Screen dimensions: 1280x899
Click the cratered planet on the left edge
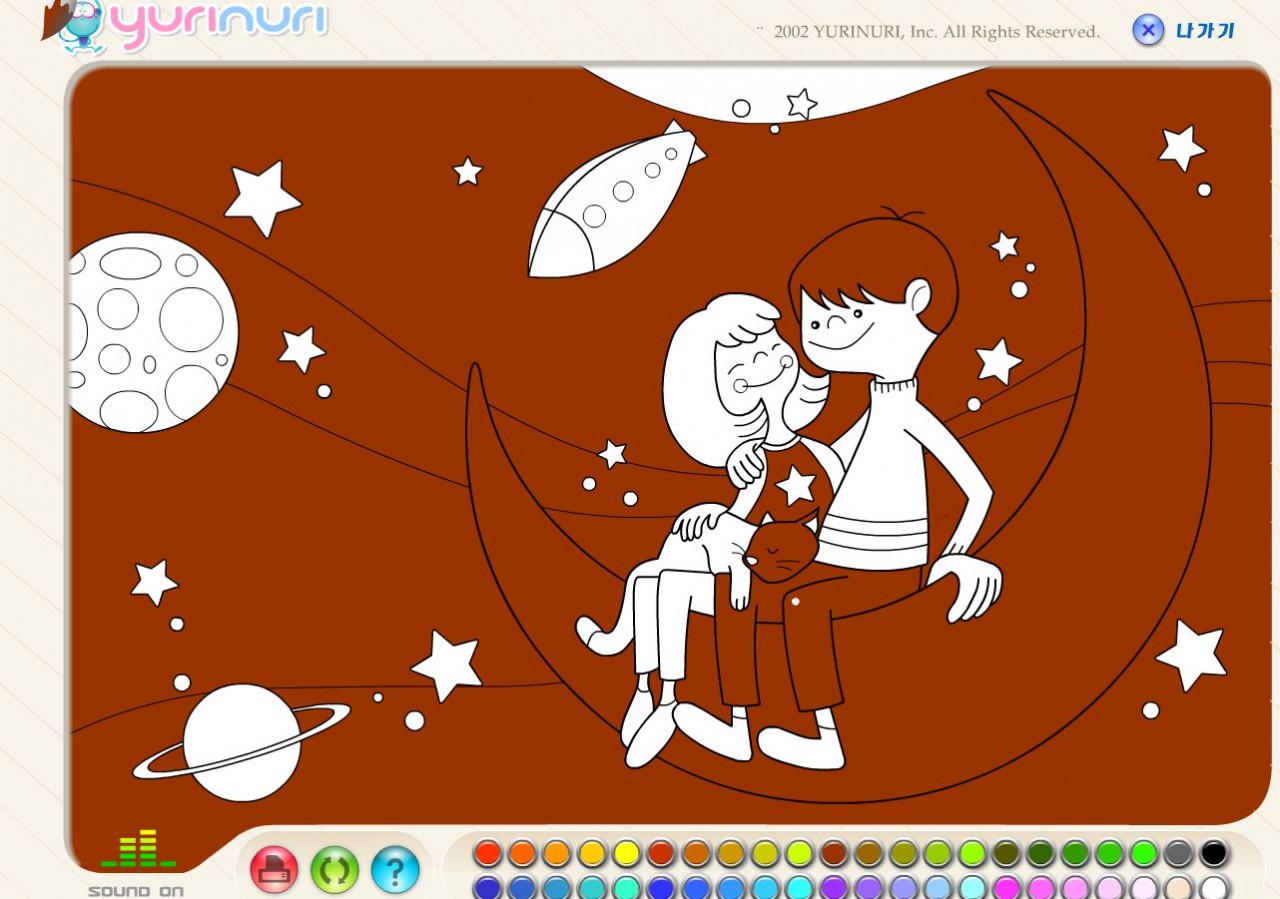[150, 330]
